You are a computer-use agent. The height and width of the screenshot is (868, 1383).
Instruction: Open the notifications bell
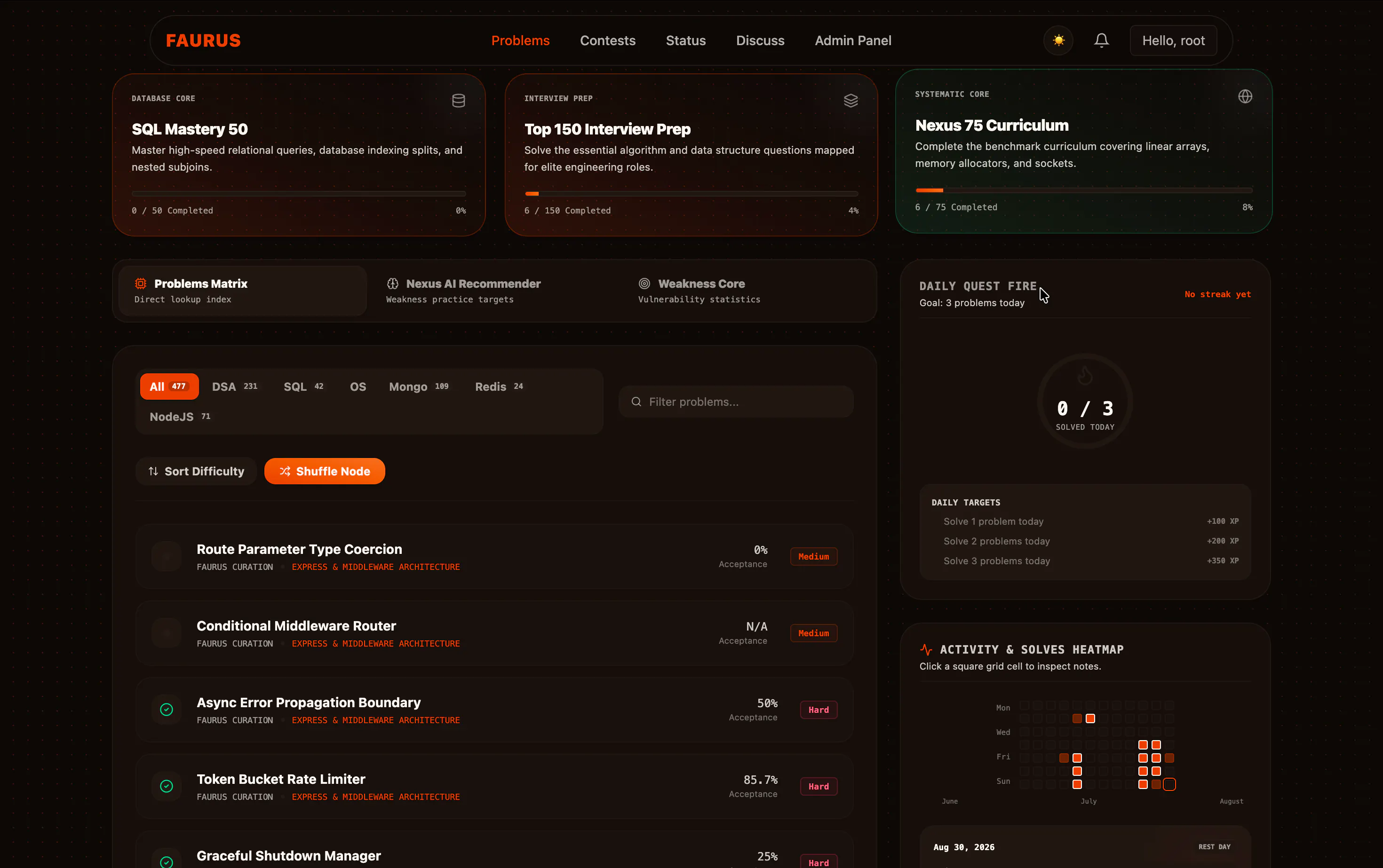tap(1101, 40)
